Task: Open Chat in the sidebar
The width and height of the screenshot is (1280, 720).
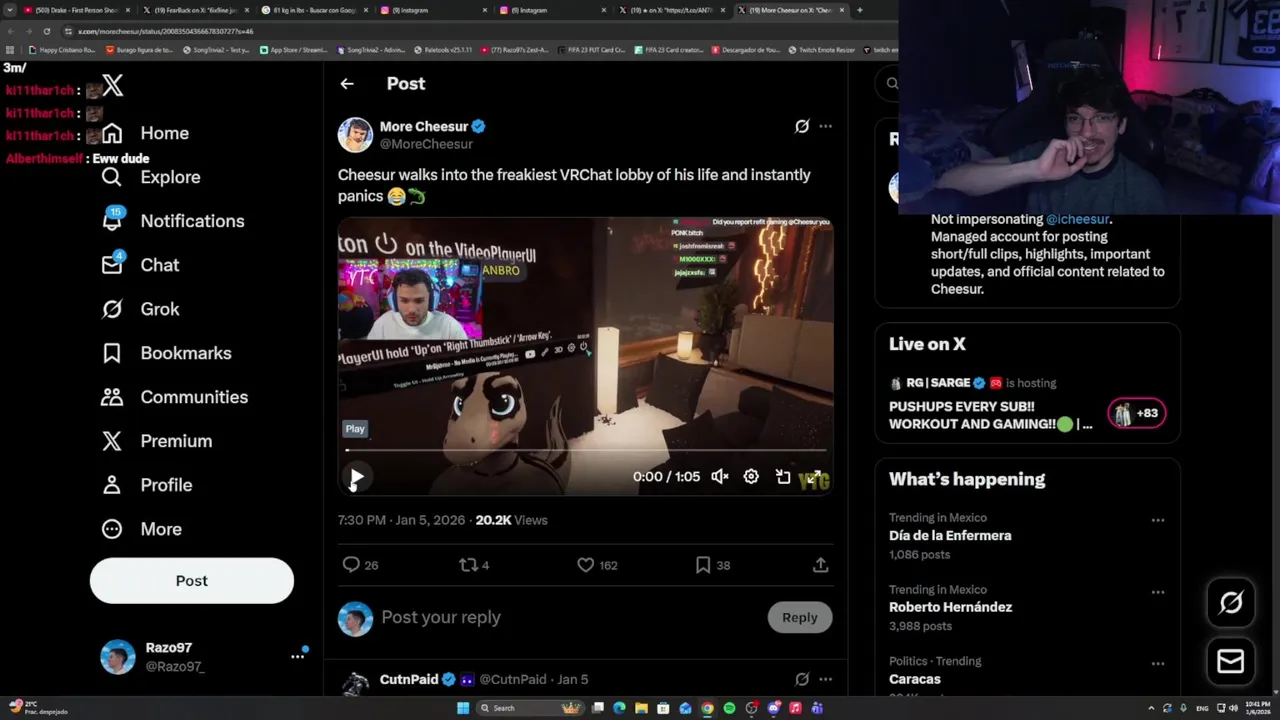Action: click(x=140, y=265)
